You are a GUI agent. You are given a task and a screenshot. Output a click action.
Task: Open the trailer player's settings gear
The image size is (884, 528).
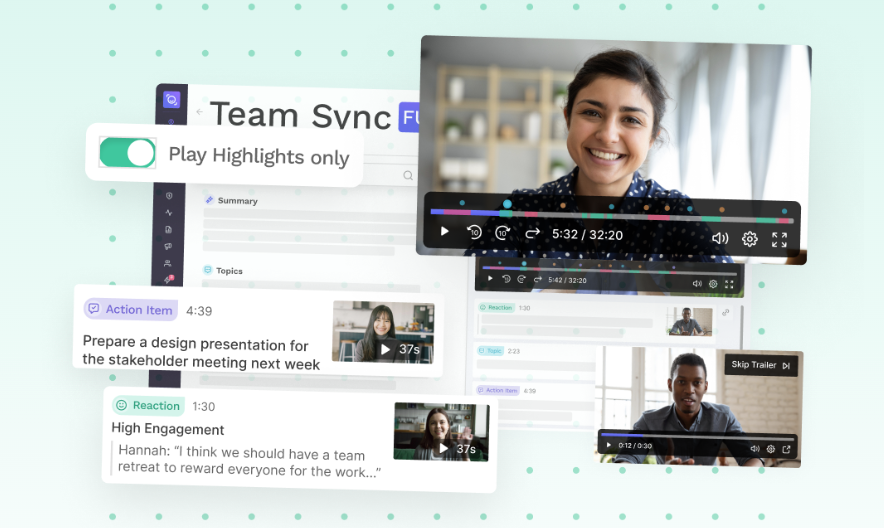(x=771, y=449)
